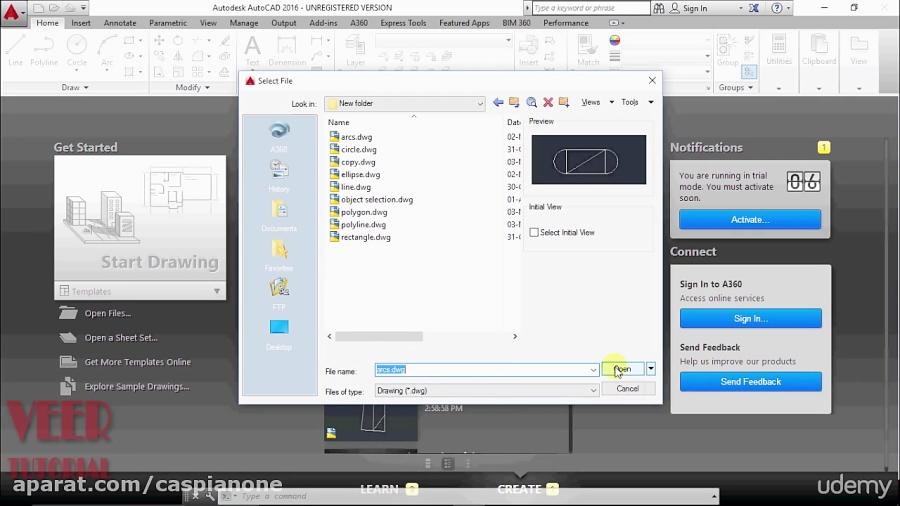Click Explore Sample Drawings... link
Screen dimensions: 900x506
tap(137, 387)
